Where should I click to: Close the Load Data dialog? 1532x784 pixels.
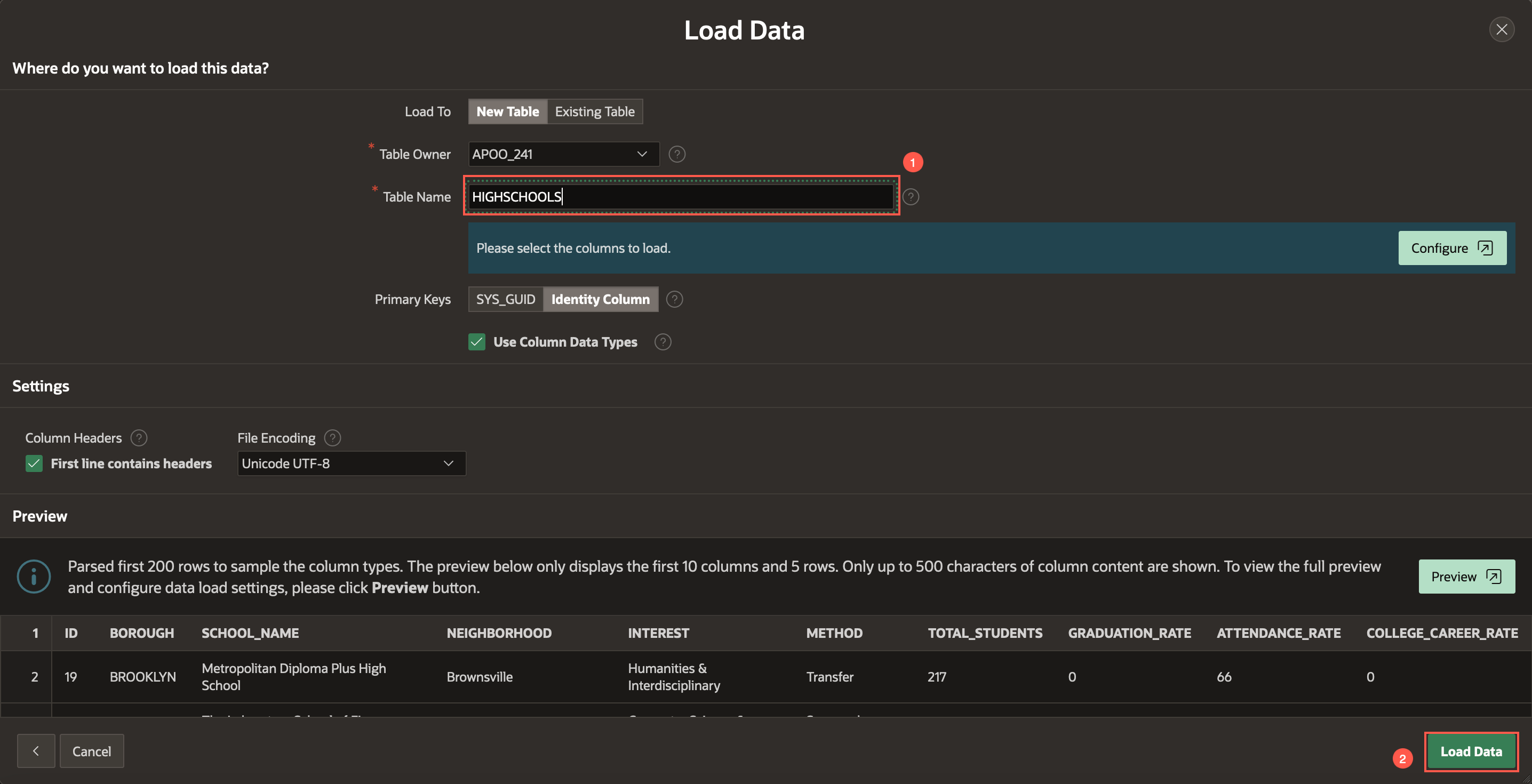[x=1501, y=29]
